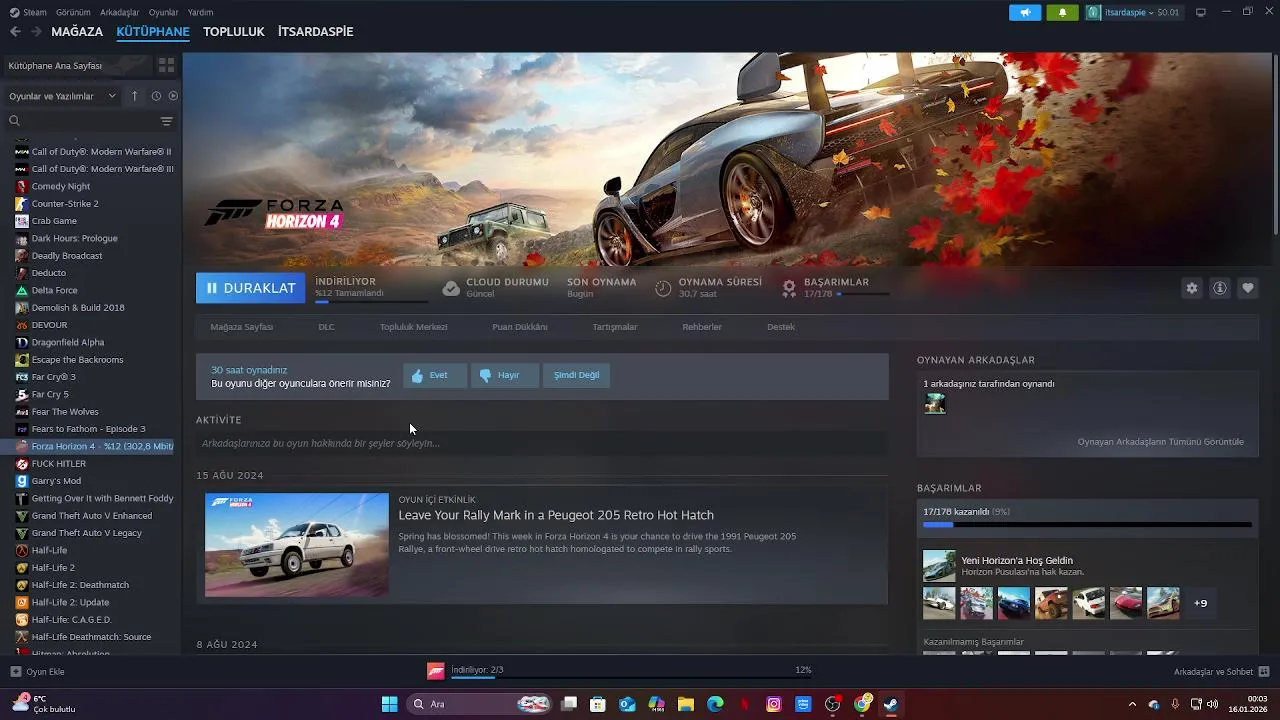Go to TOPLULUK section

point(234,31)
